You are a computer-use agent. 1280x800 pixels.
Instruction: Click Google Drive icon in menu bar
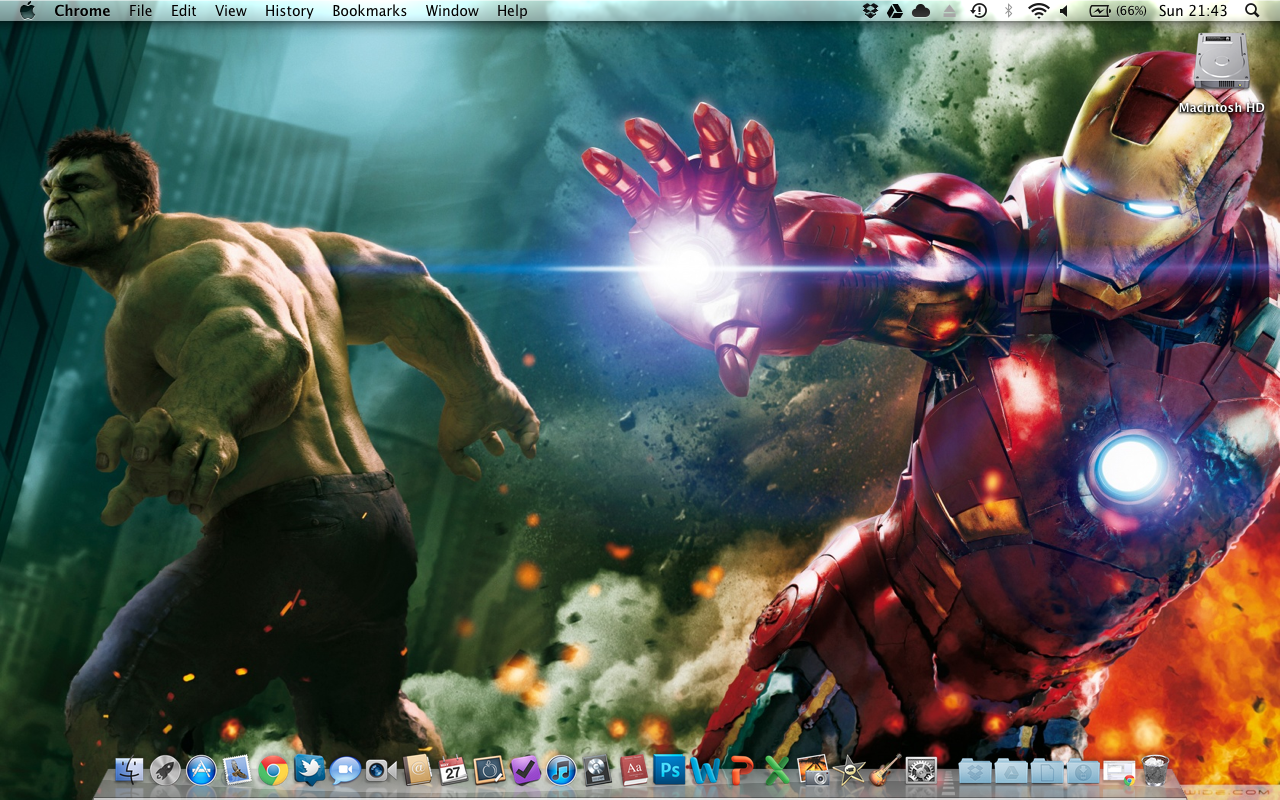pyautogui.click(x=896, y=11)
